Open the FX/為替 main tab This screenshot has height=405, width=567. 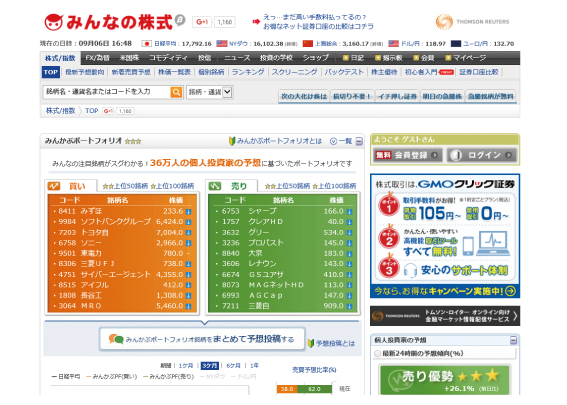(x=97, y=58)
